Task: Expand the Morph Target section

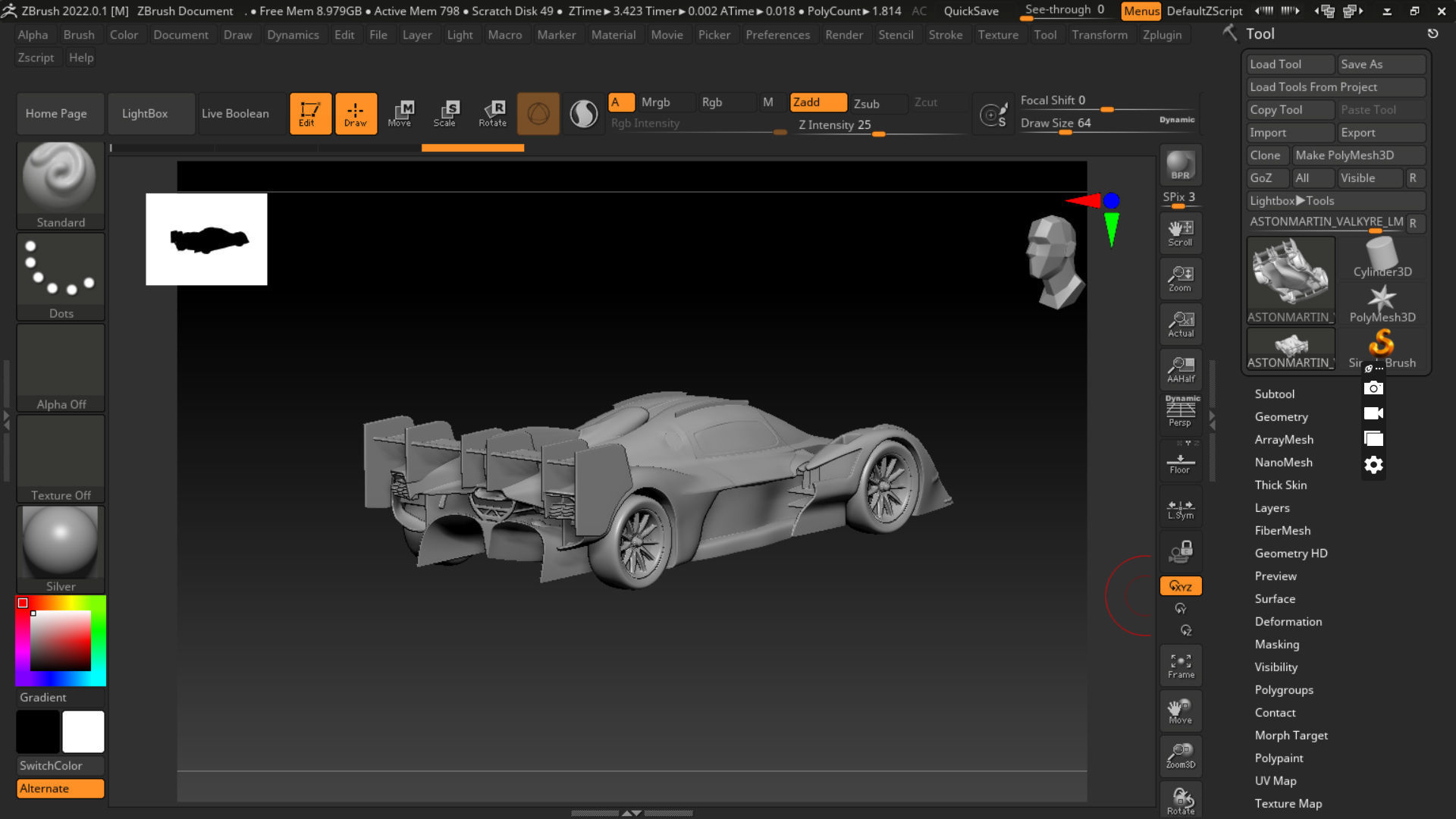Action: pos(1291,735)
